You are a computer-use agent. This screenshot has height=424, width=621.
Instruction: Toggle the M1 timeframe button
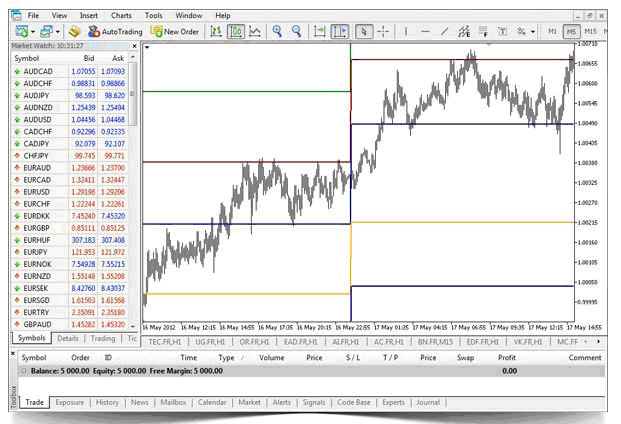point(552,32)
